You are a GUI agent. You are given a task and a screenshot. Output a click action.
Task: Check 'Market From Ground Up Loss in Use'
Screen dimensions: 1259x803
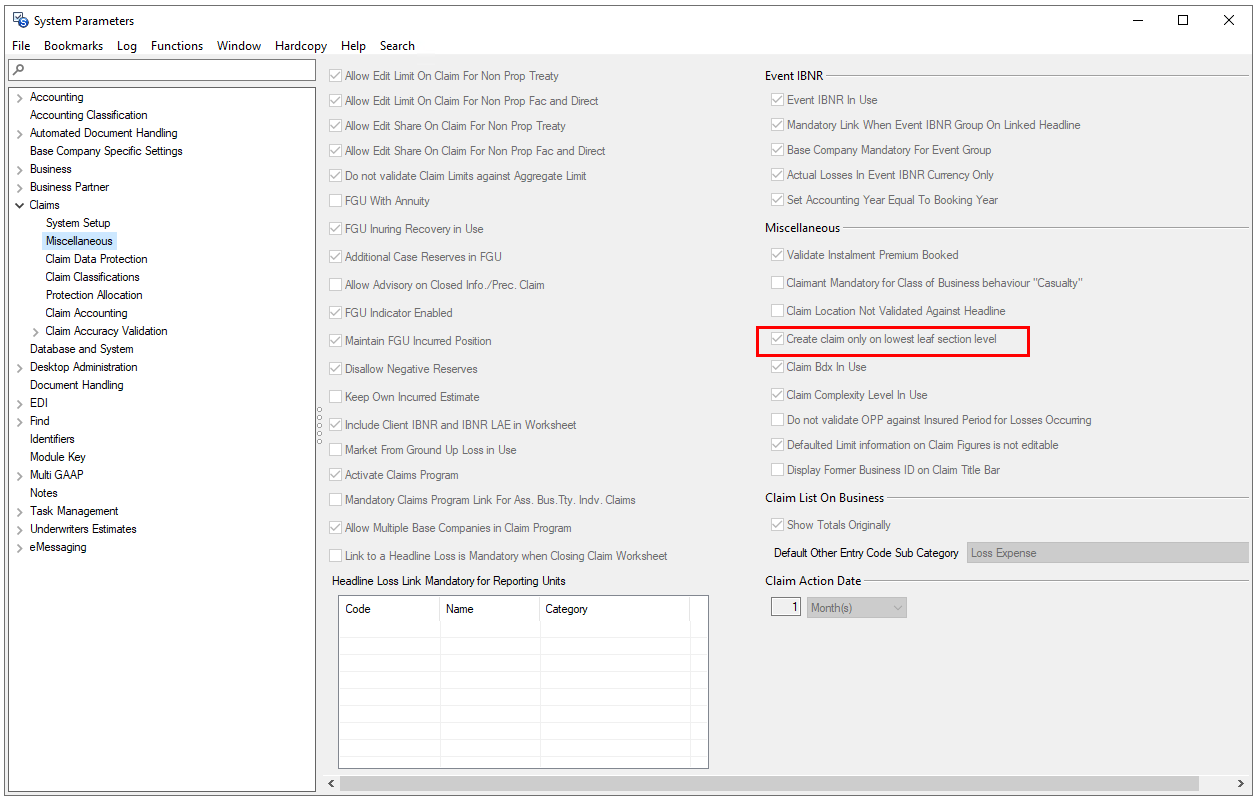(x=335, y=449)
